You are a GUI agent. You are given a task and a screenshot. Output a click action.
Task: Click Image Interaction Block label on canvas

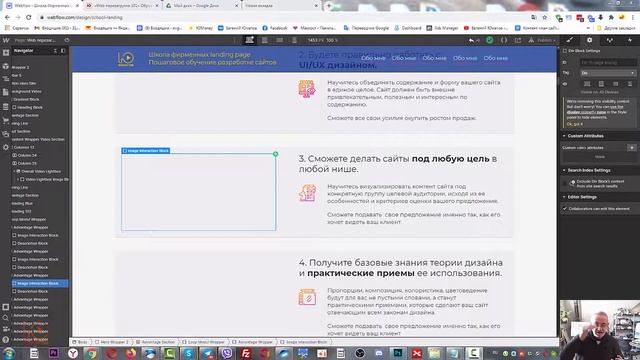[x=146, y=151]
